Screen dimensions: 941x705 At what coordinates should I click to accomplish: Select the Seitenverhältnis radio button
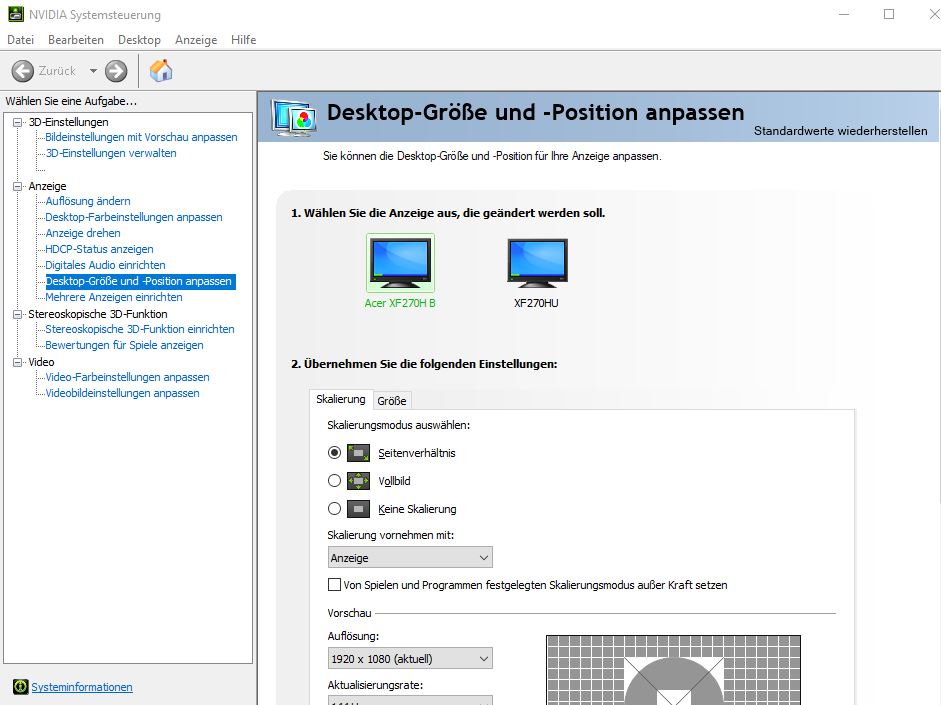pos(334,452)
